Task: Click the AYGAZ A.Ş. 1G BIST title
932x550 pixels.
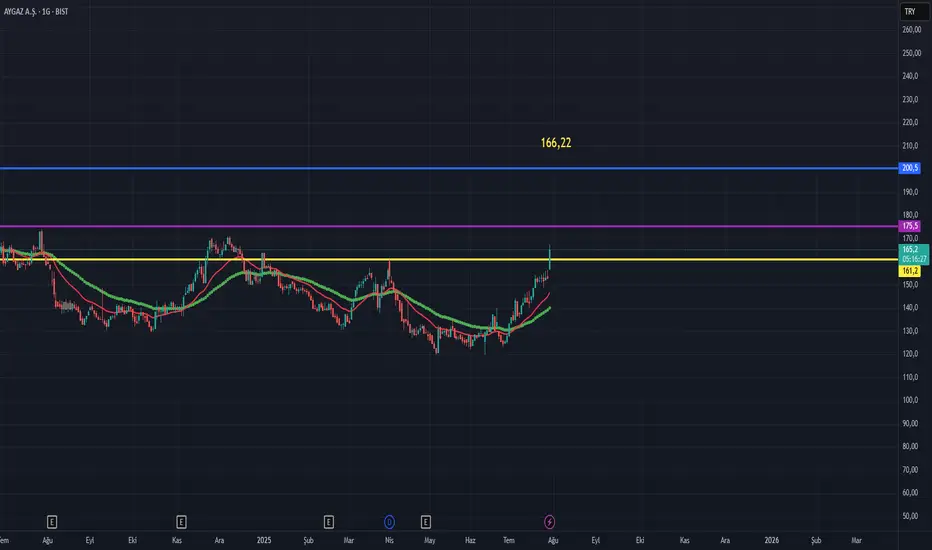Action: pos(36,11)
